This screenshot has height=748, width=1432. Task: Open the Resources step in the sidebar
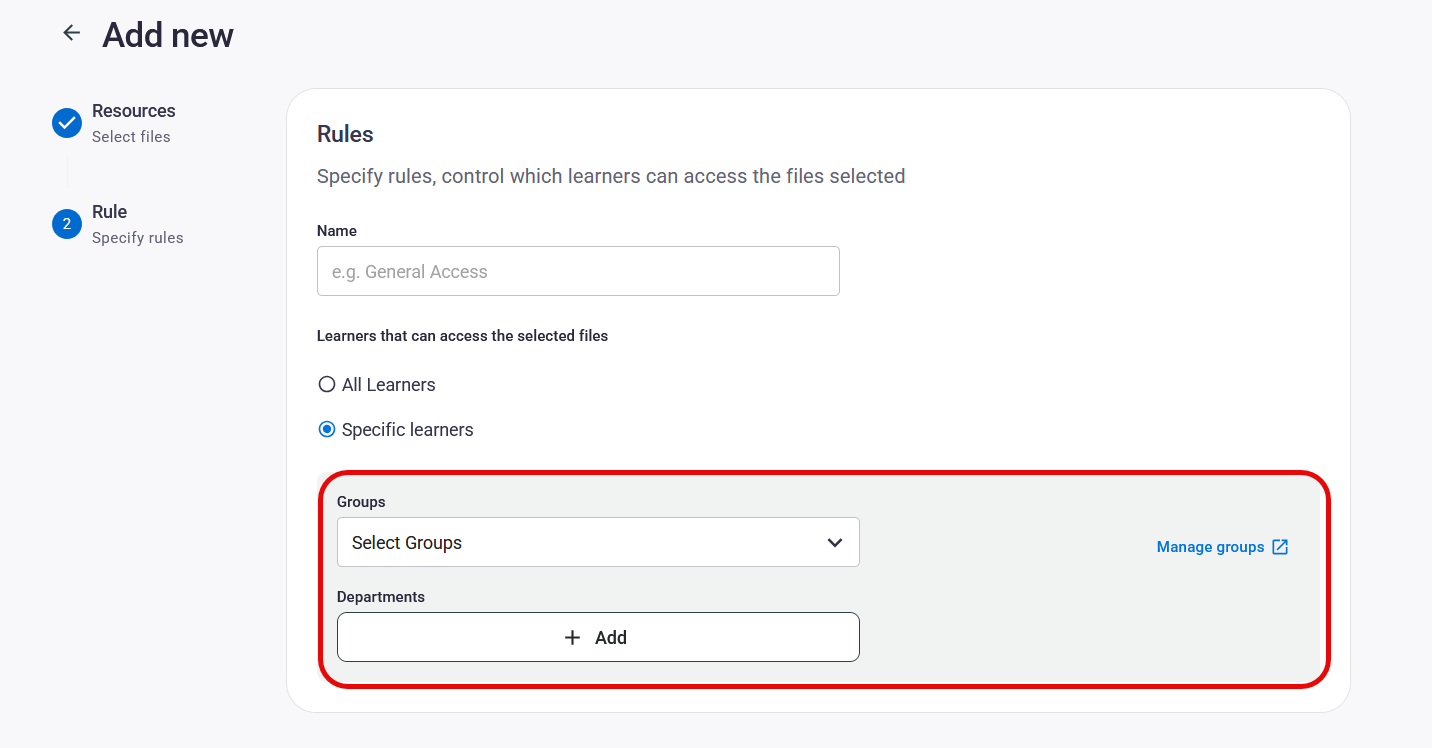pos(134,111)
